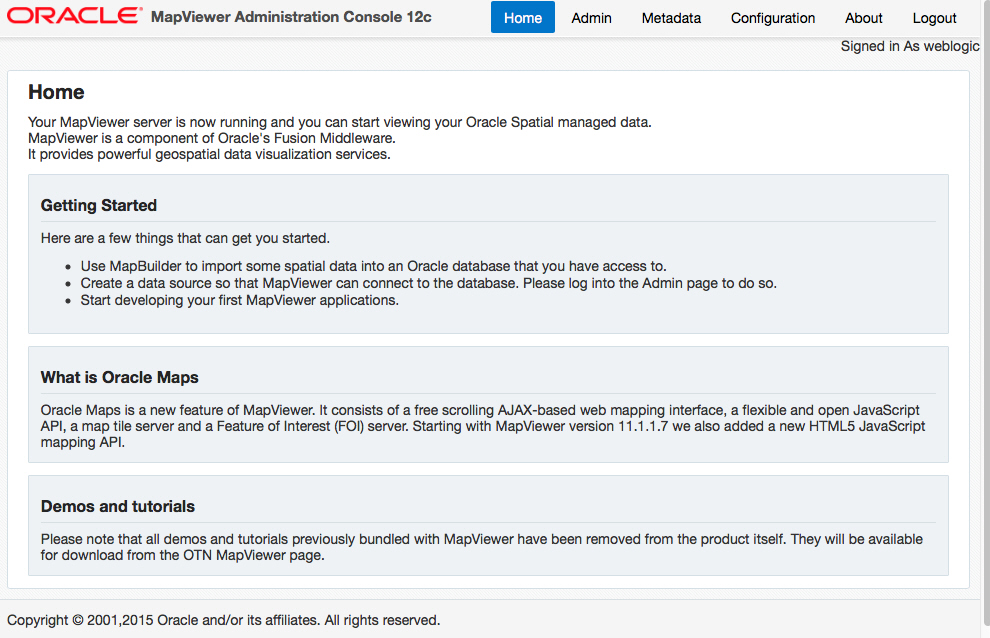This screenshot has height=638, width=990.
Task: Go to the Admin page
Action: pyautogui.click(x=591, y=18)
